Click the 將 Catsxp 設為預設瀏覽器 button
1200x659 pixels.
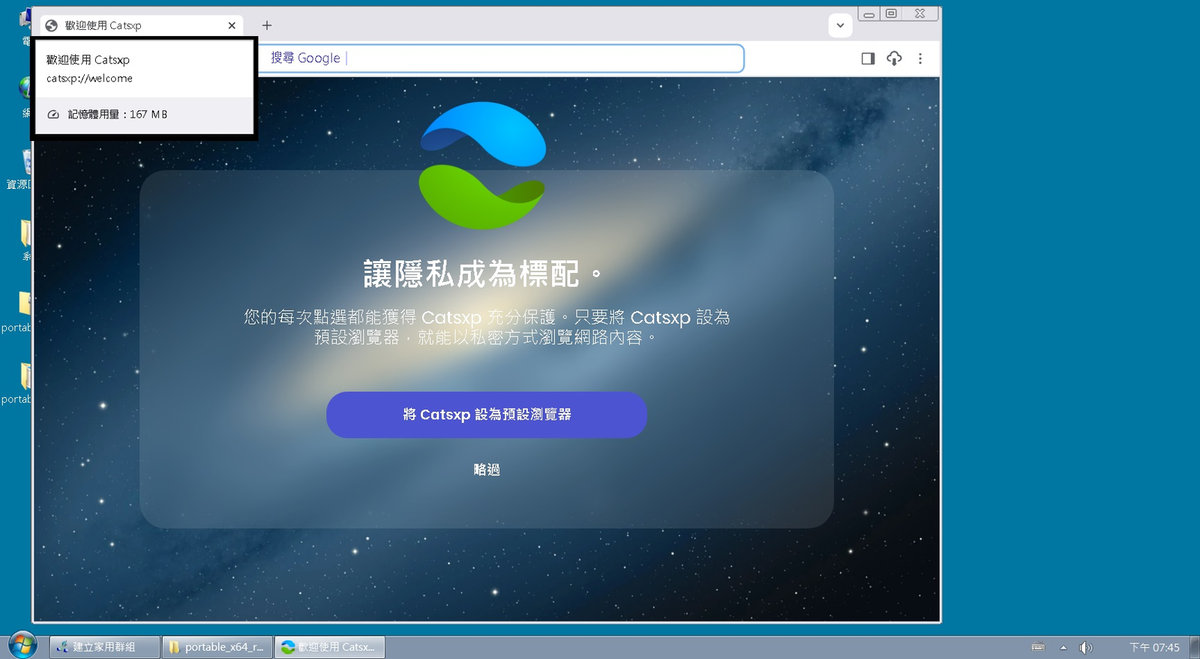[486, 414]
